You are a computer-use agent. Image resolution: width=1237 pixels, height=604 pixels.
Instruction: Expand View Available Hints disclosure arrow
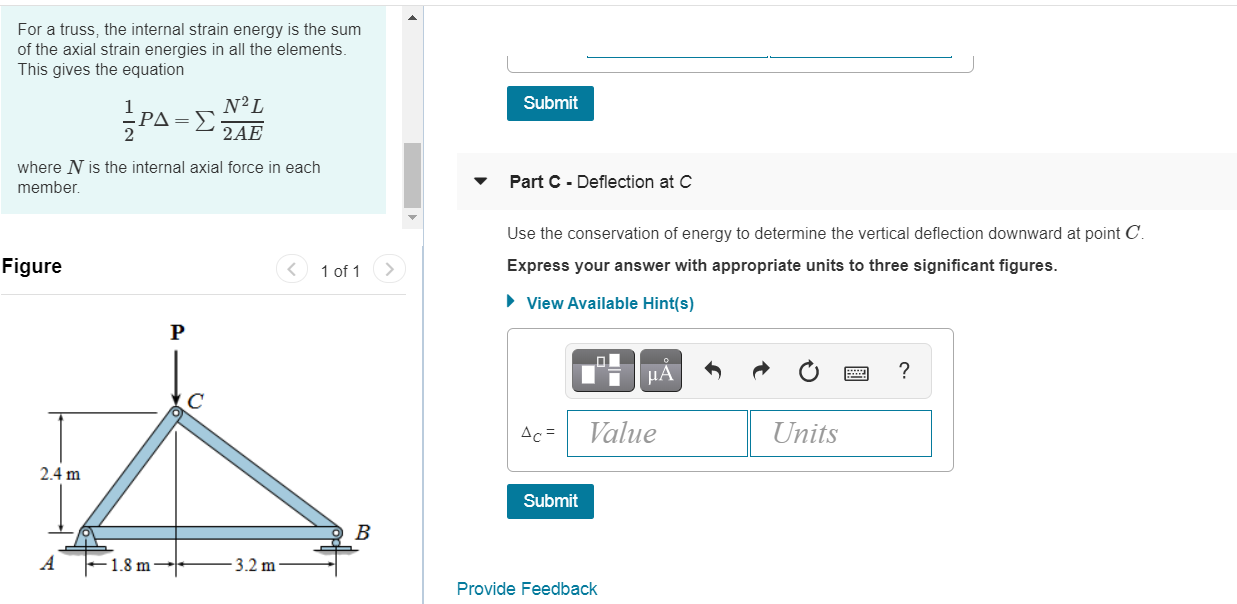click(x=510, y=302)
